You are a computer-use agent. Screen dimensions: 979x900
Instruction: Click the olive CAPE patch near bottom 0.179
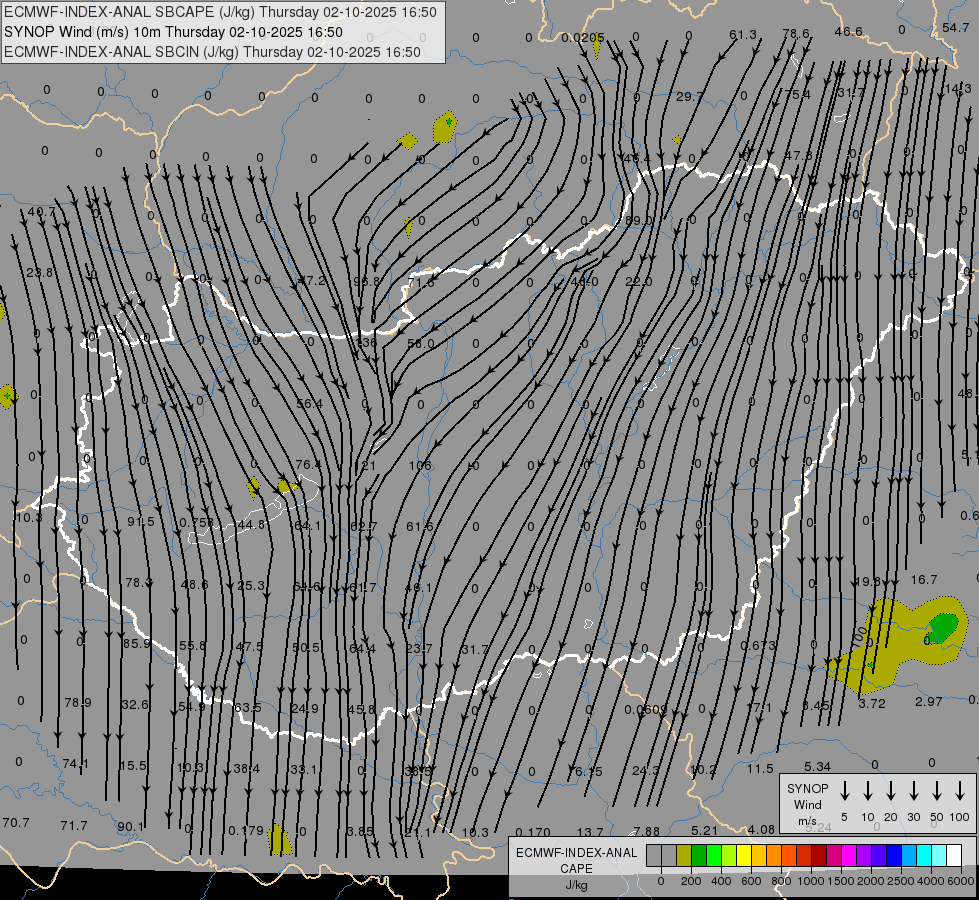pyautogui.click(x=279, y=839)
